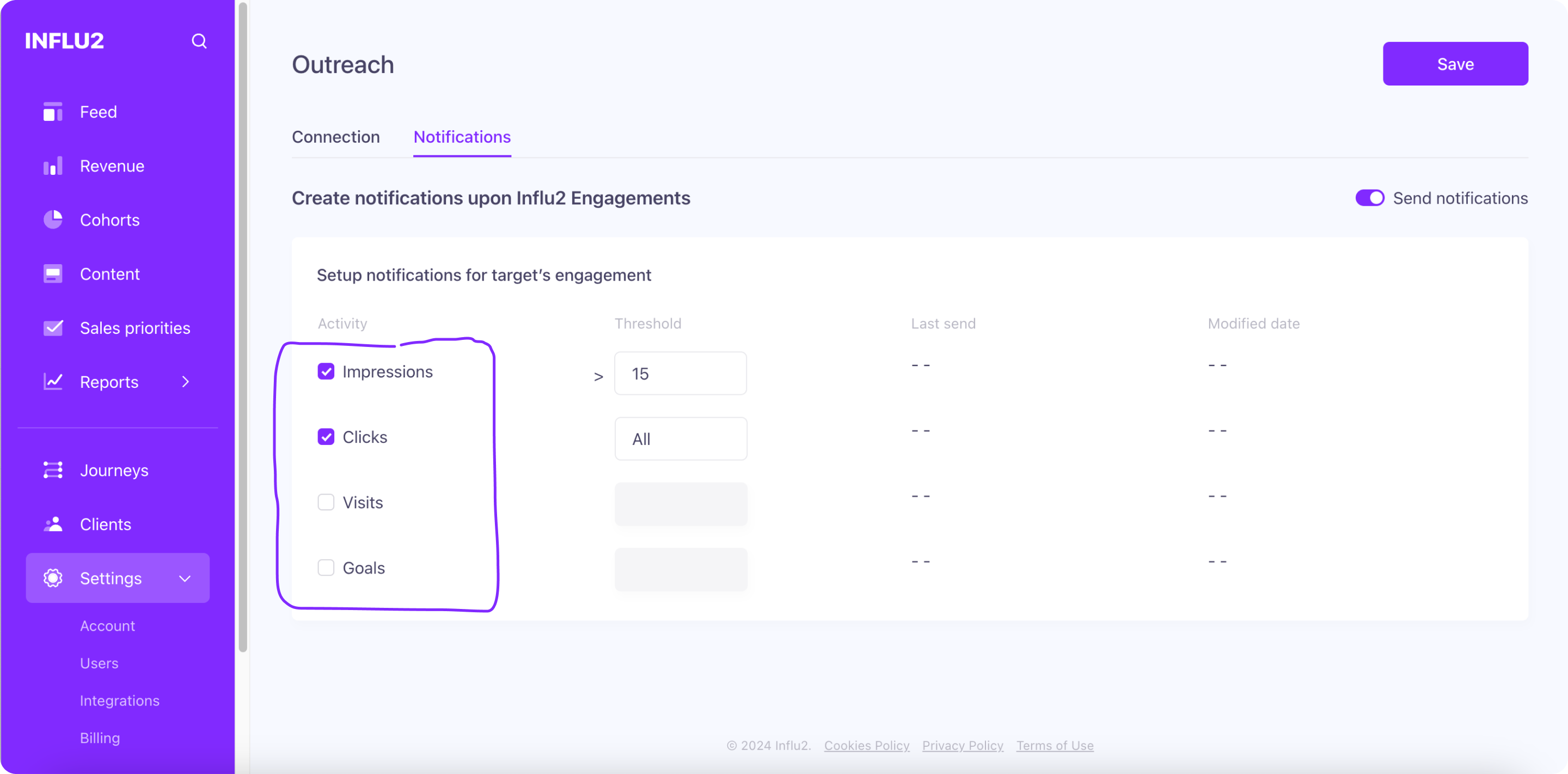Enable the Goals checkbox

point(326,568)
